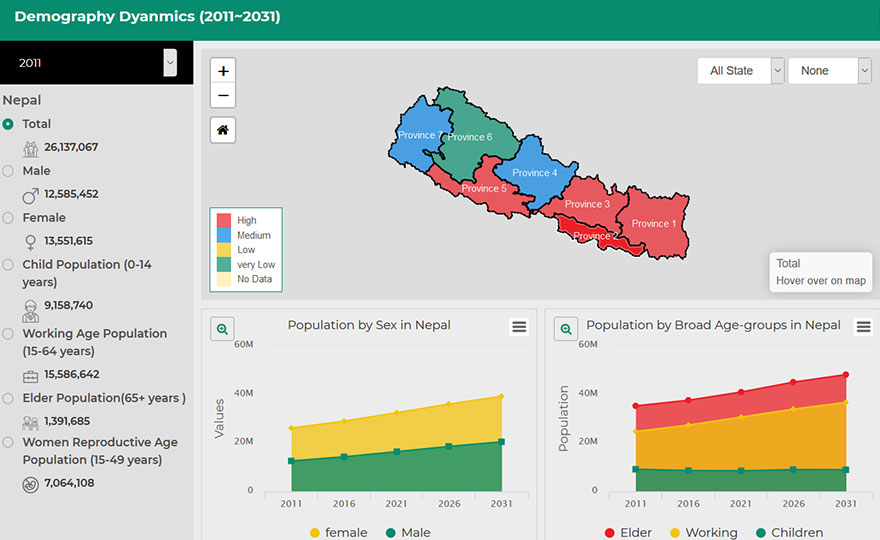
Task: Click the female symbol icon
Action: click(x=30, y=242)
